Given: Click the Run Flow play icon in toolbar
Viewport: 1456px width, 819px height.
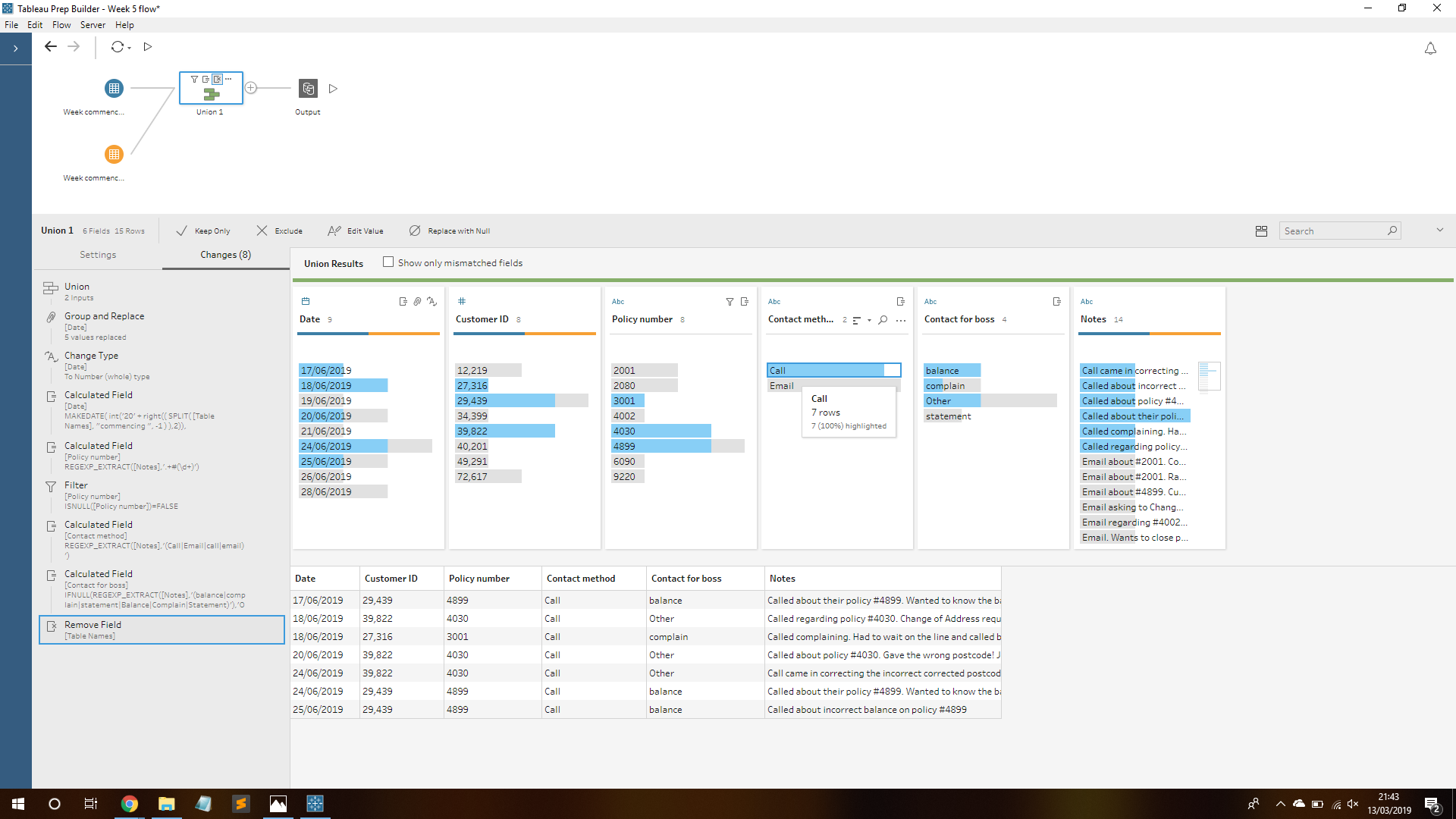Looking at the screenshot, I should (148, 47).
